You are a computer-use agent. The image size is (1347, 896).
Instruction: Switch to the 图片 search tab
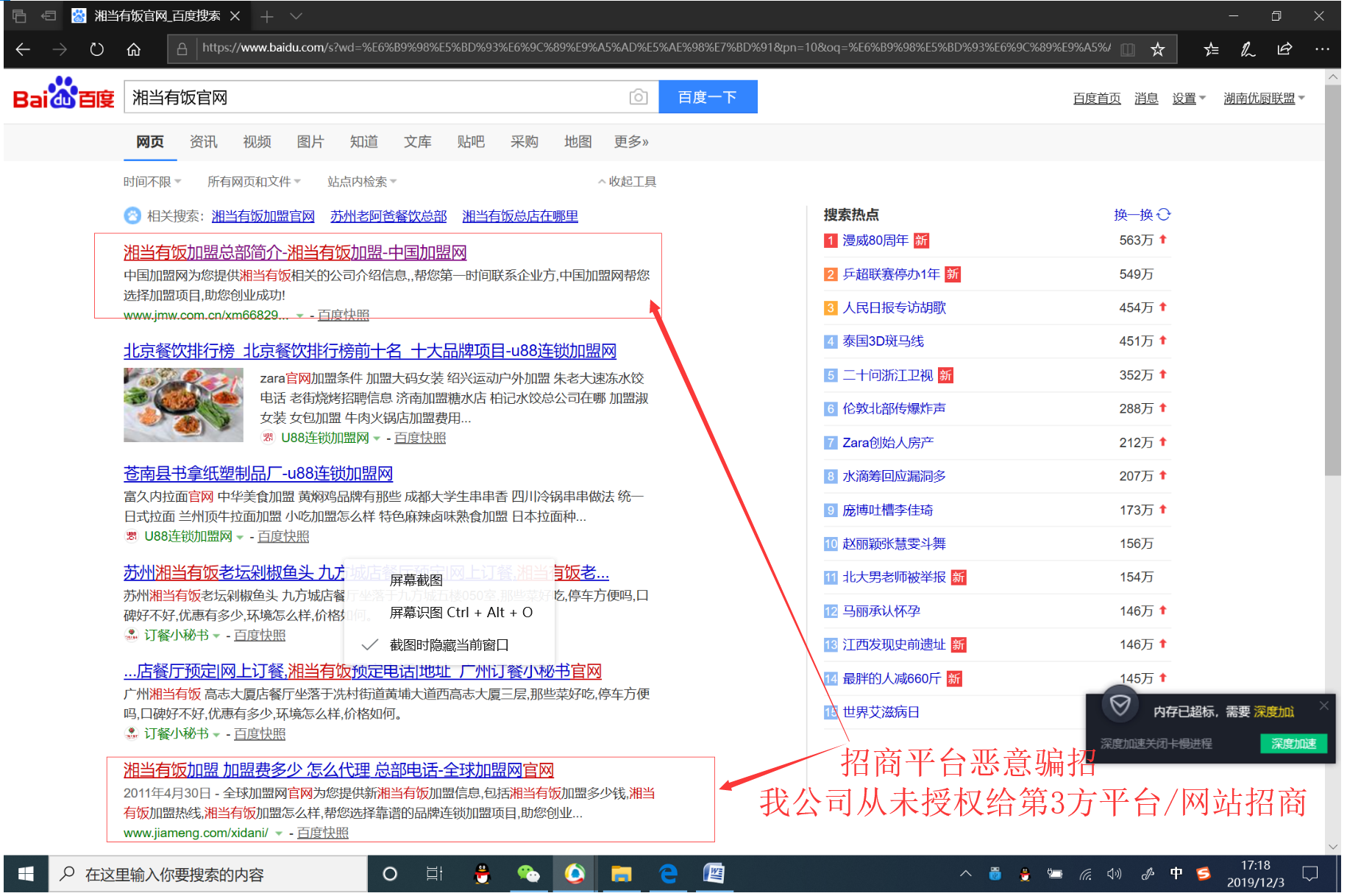click(310, 142)
